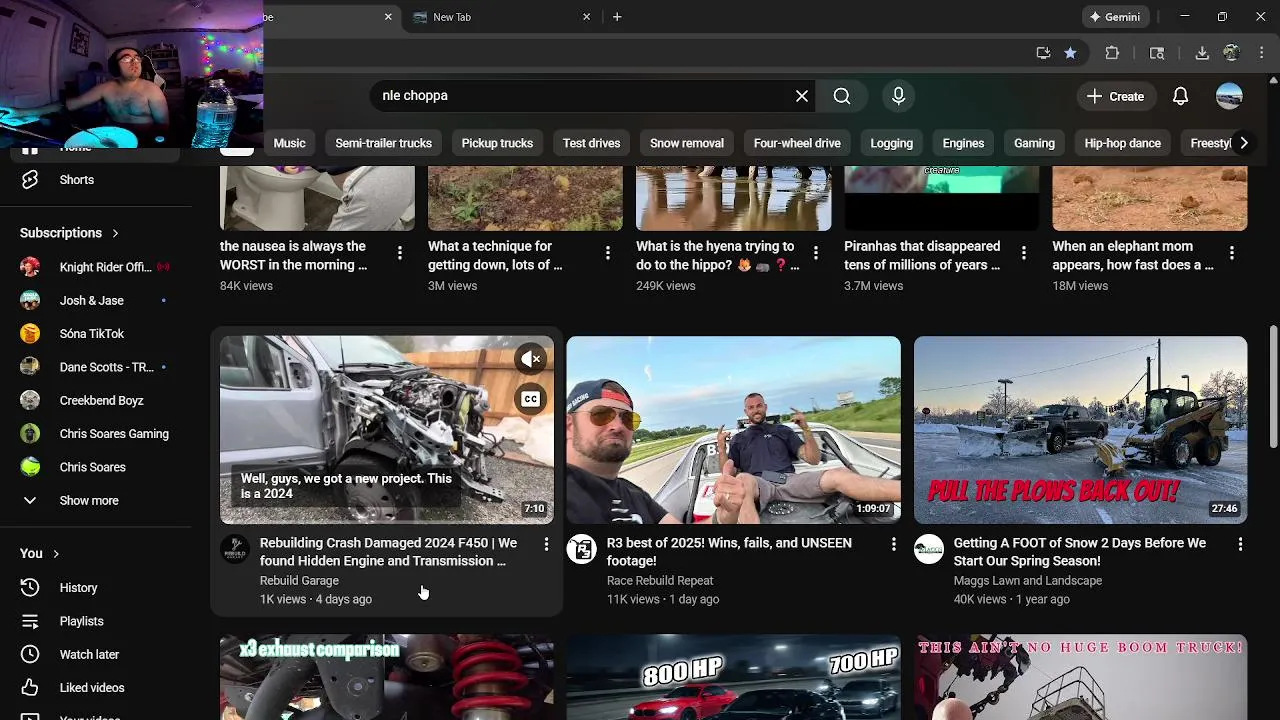The height and width of the screenshot is (720, 1280).
Task: Open Maggs Lawn and Landscape link
Action: [1028, 581]
